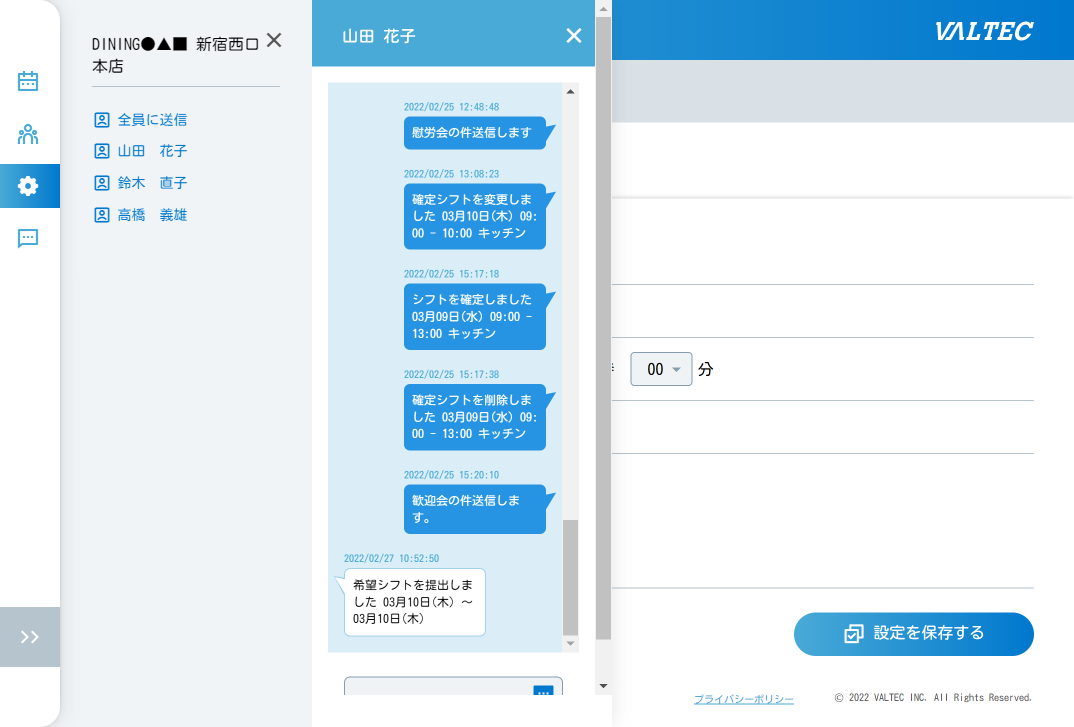Open the calendar/schedule view in the sidebar
This screenshot has height=727, width=1074.
(29, 80)
